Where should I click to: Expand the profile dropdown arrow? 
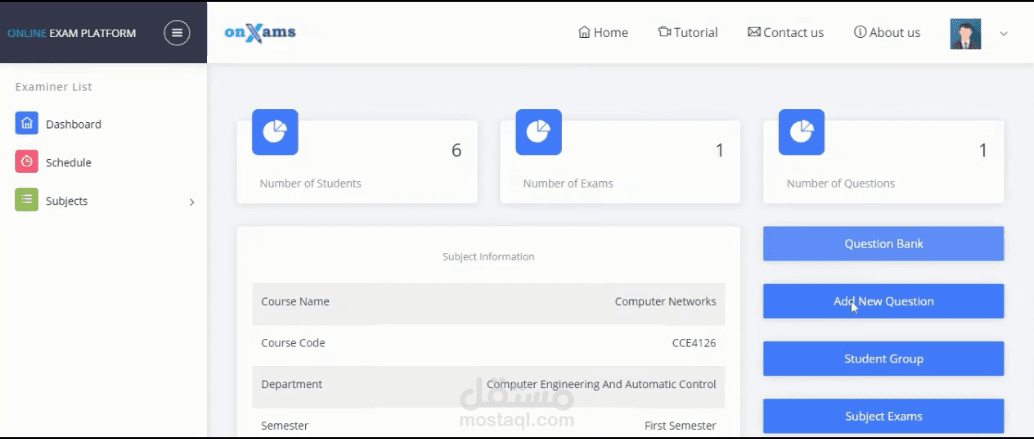pyautogui.click(x=1004, y=34)
